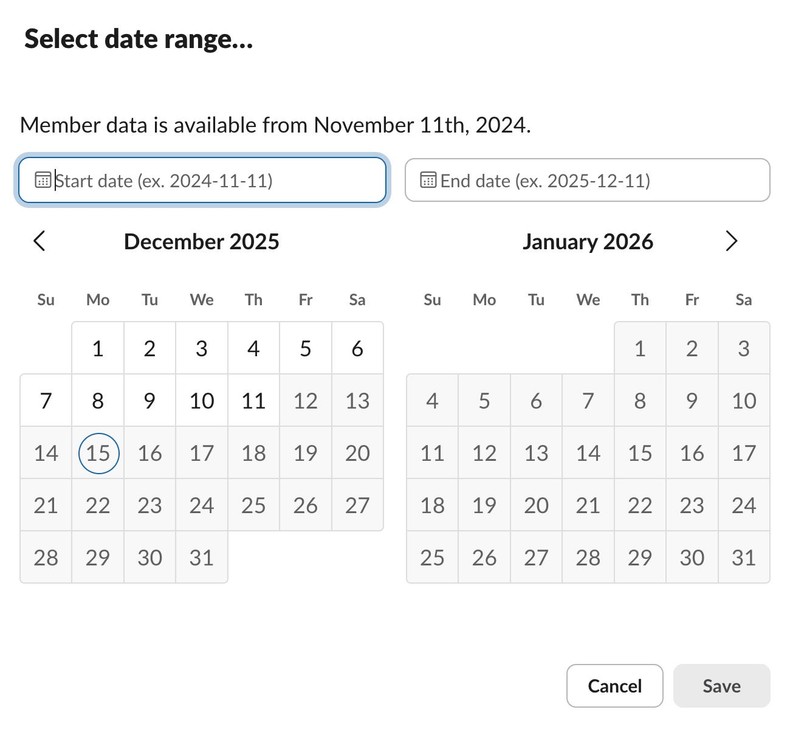Click the calendar icon in Start date field
The height and width of the screenshot is (732, 790).
43,181
